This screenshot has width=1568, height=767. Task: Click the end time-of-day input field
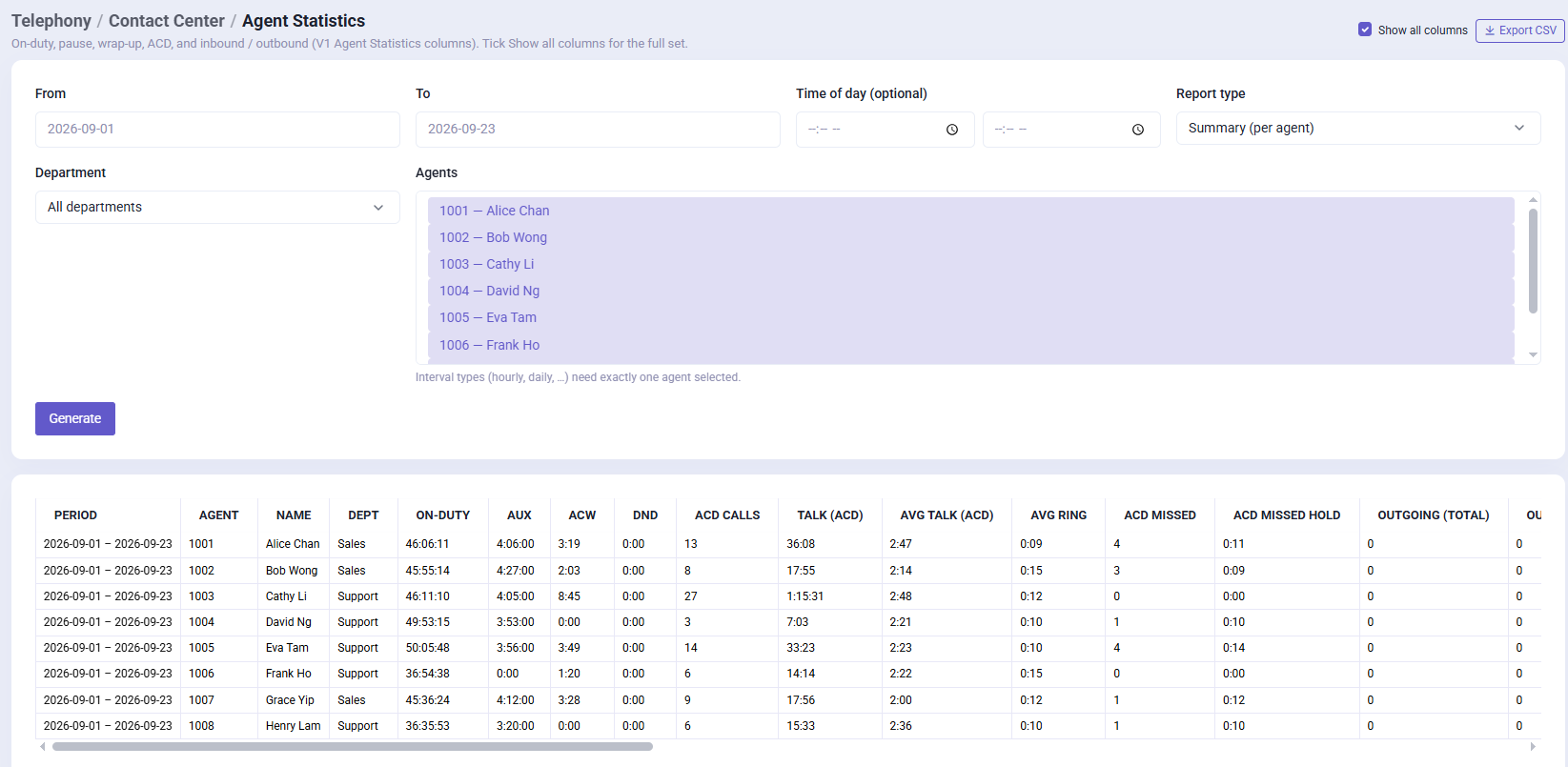coord(1071,130)
